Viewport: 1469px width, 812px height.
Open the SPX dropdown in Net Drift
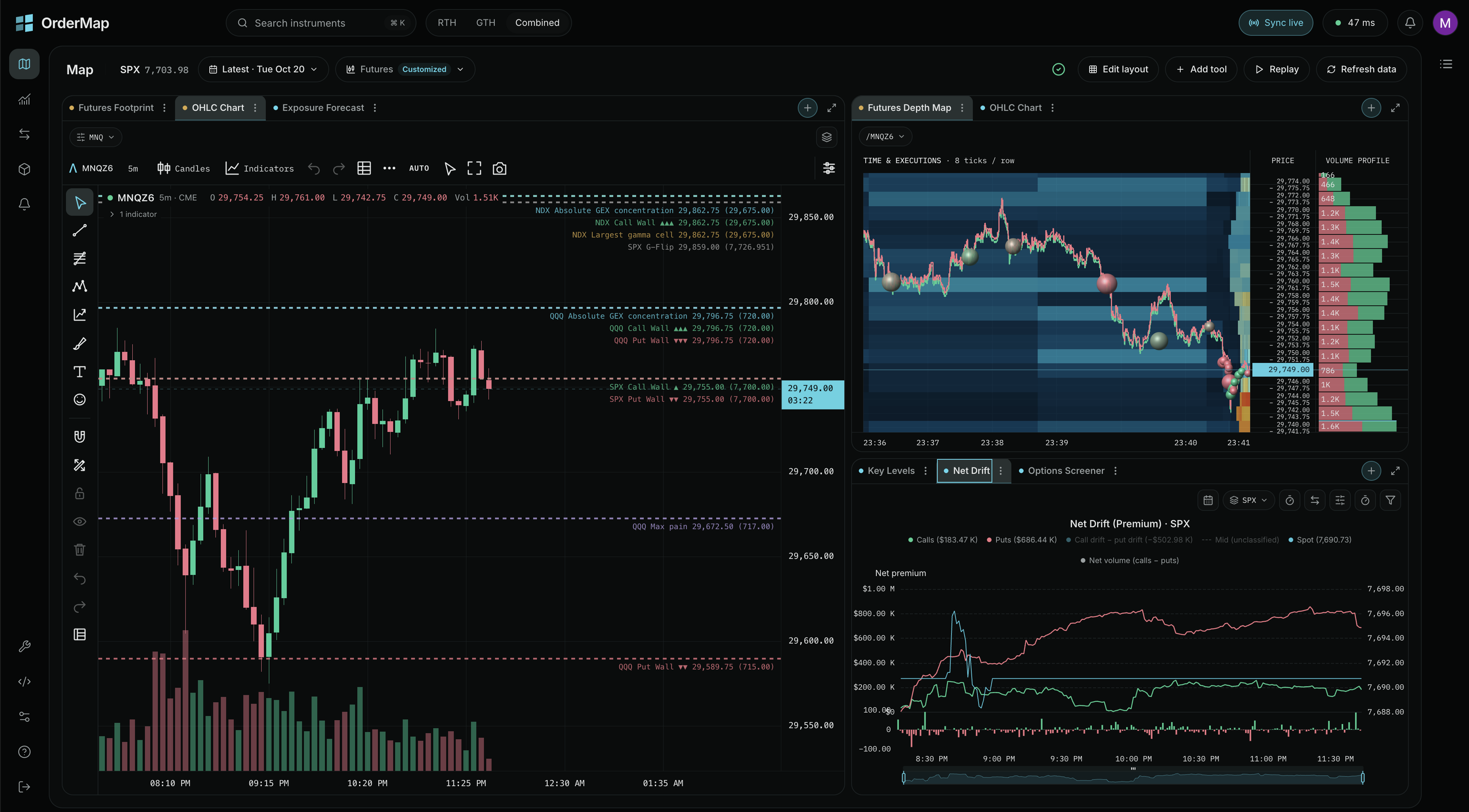pyautogui.click(x=1249, y=500)
